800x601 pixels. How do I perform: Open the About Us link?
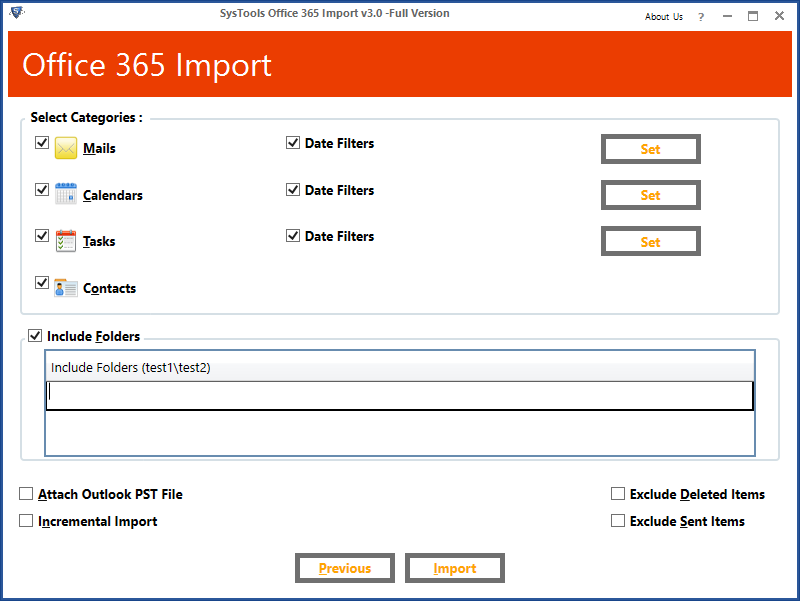(663, 17)
